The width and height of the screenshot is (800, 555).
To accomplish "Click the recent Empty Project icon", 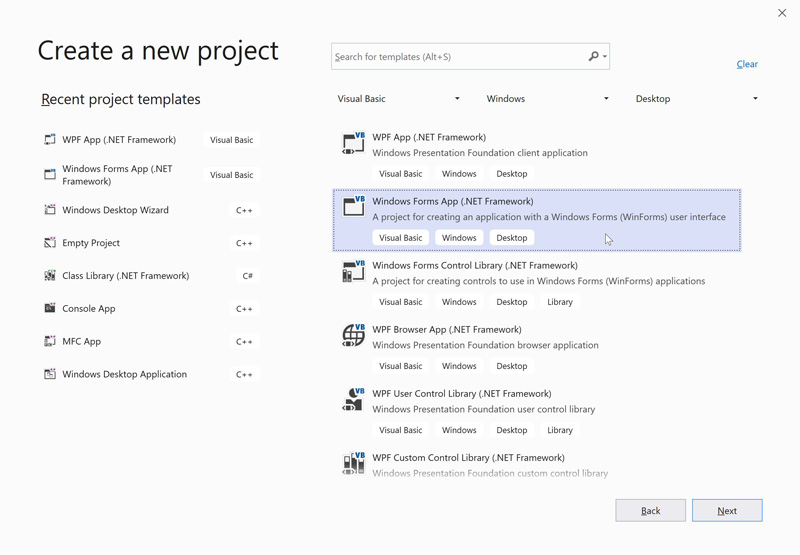I will pos(50,243).
